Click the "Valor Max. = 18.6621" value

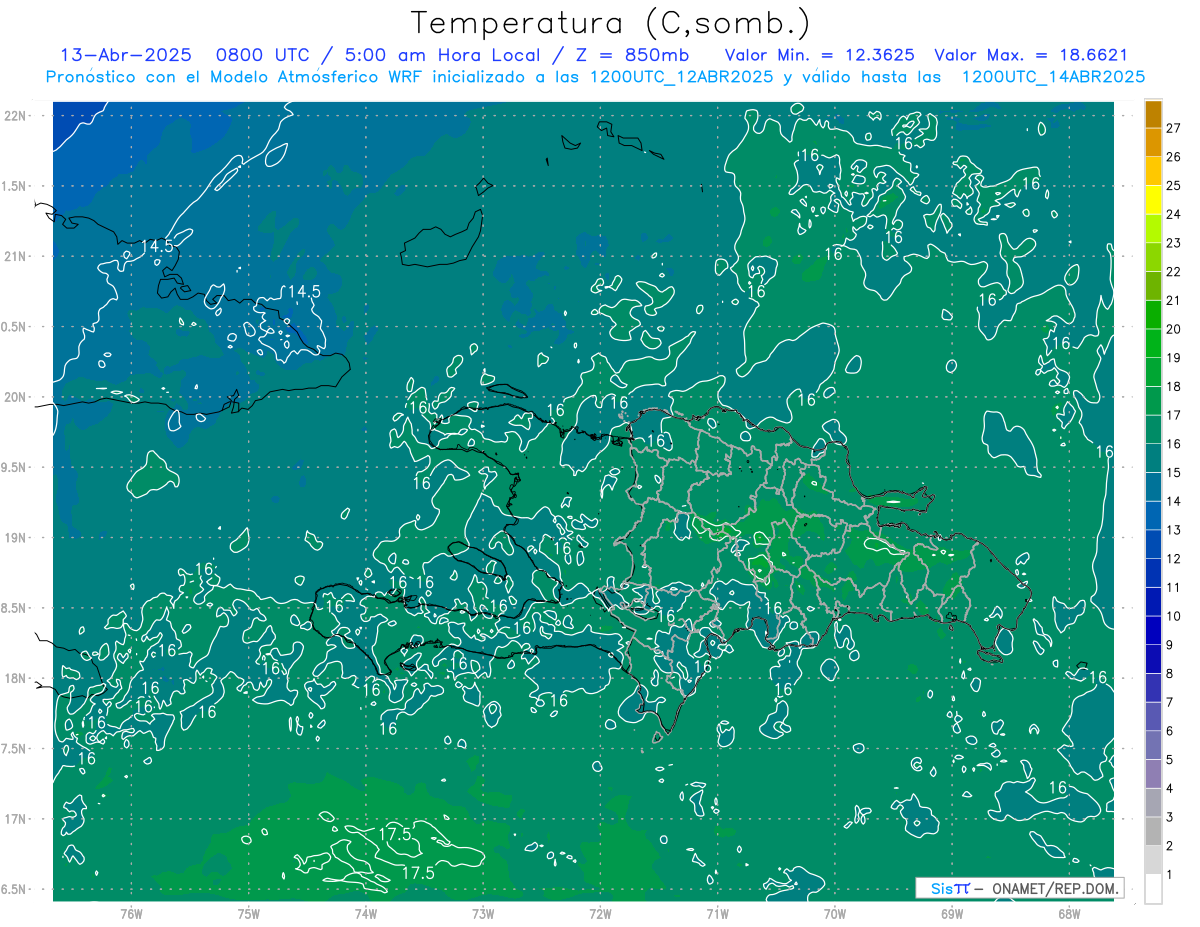coord(1030,55)
